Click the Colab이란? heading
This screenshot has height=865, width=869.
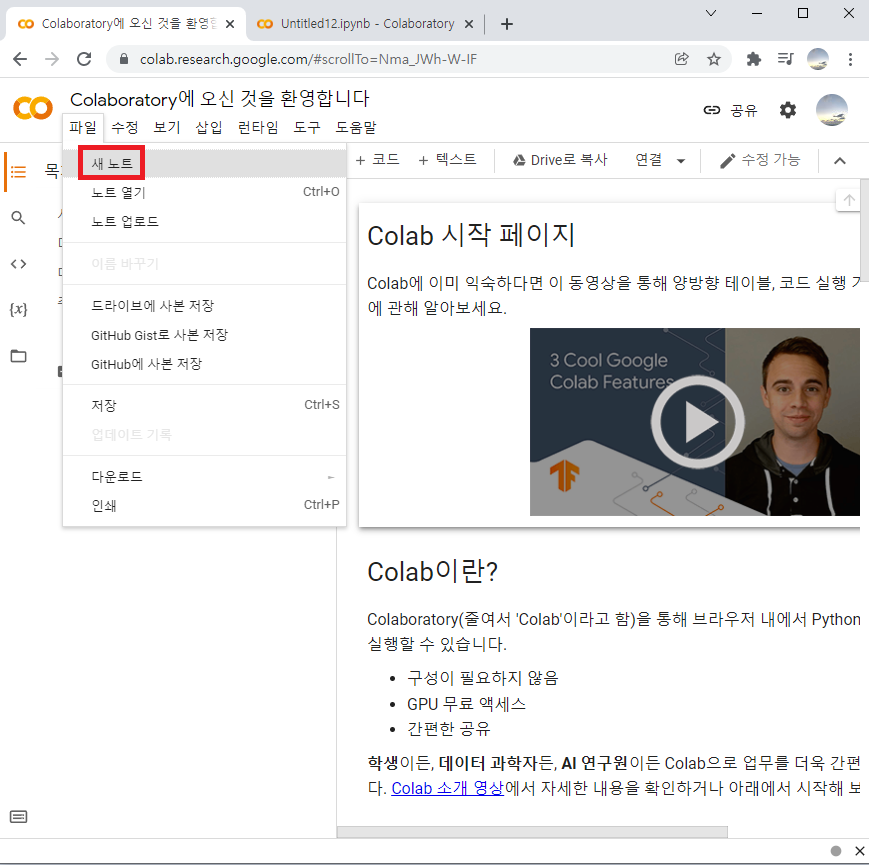(432, 571)
